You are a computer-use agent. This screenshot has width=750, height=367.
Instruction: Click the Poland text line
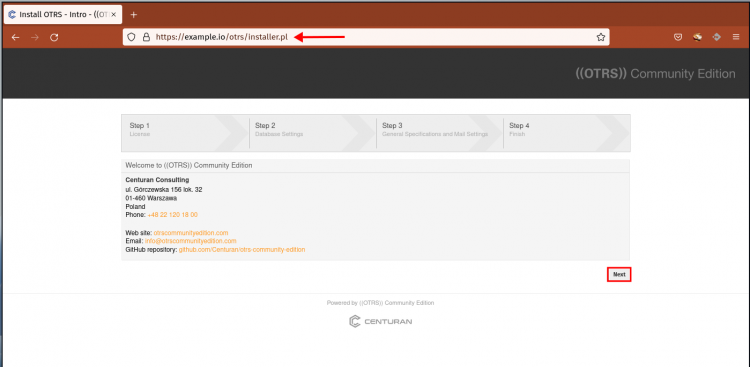tap(135, 207)
